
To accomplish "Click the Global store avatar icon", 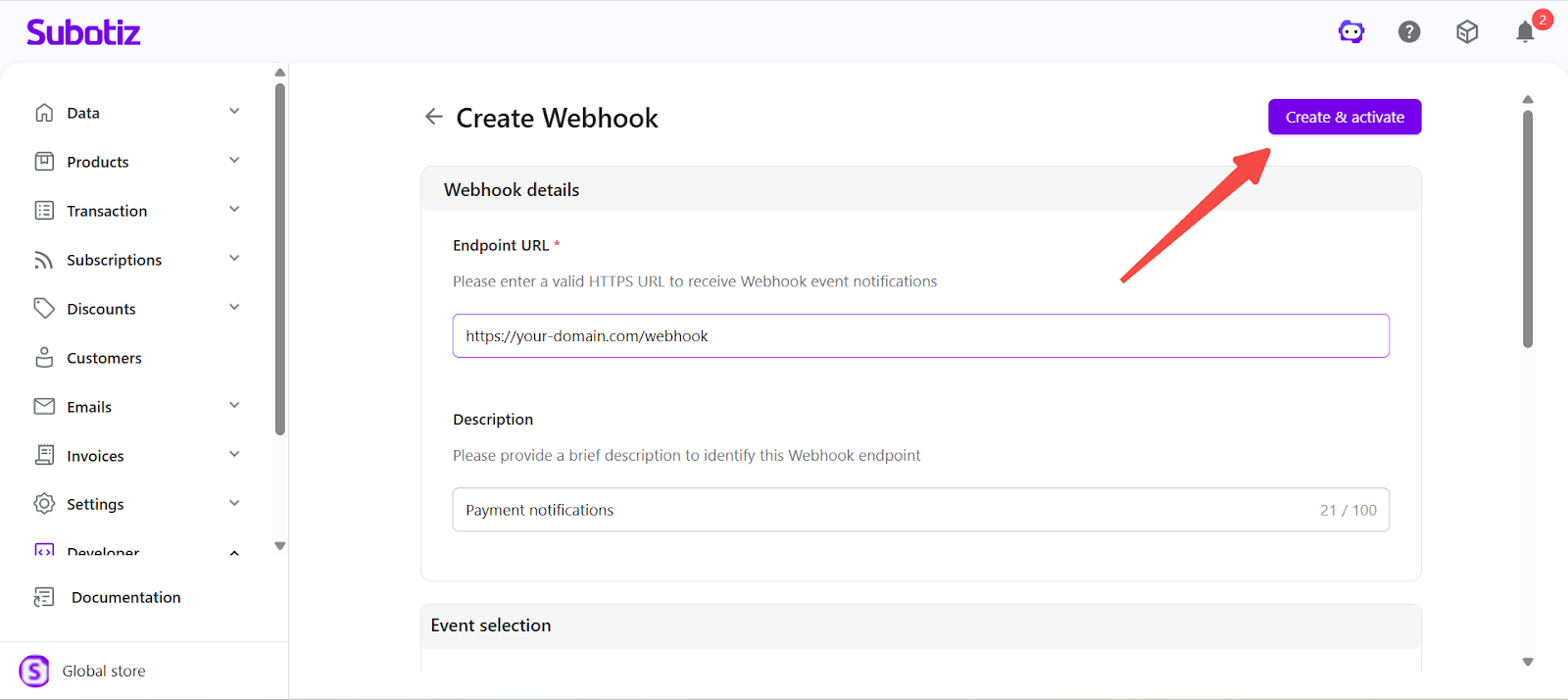I will [34, 672].
